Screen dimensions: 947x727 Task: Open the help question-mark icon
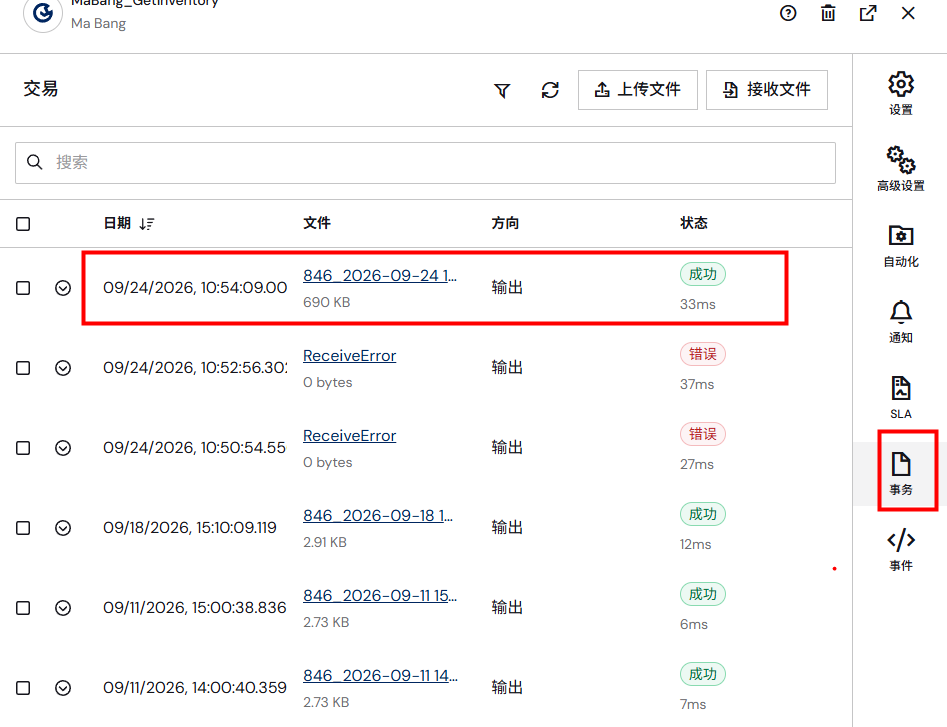tap(788, 13)
